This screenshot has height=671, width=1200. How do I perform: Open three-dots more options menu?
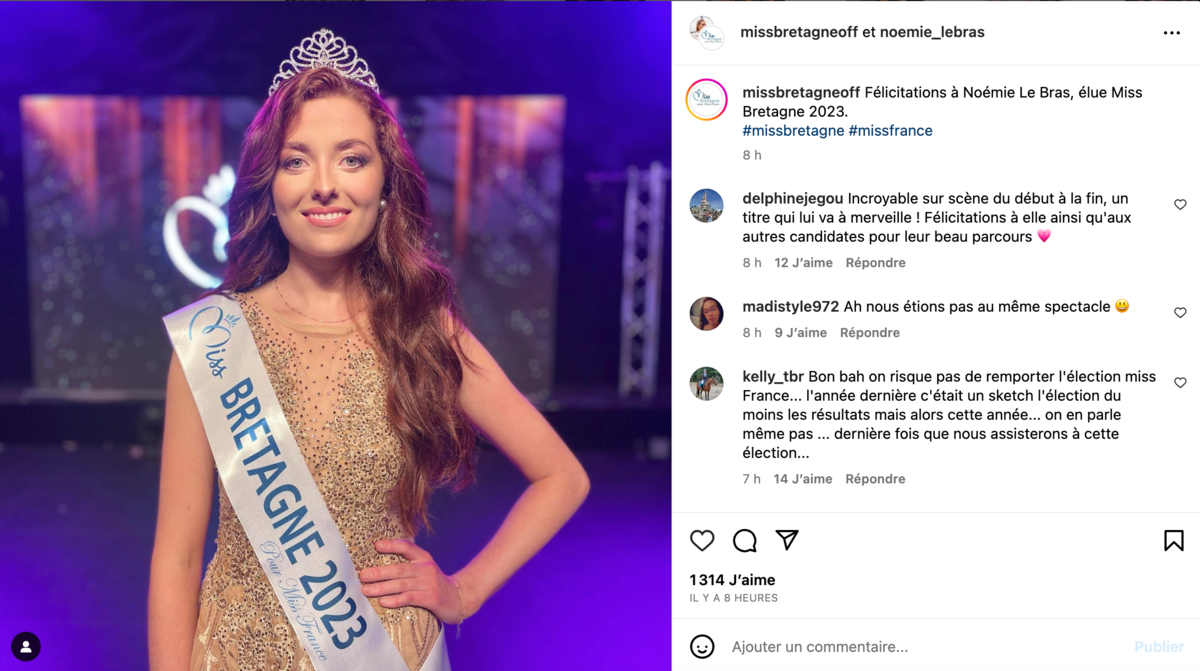tap(1172, 33)
